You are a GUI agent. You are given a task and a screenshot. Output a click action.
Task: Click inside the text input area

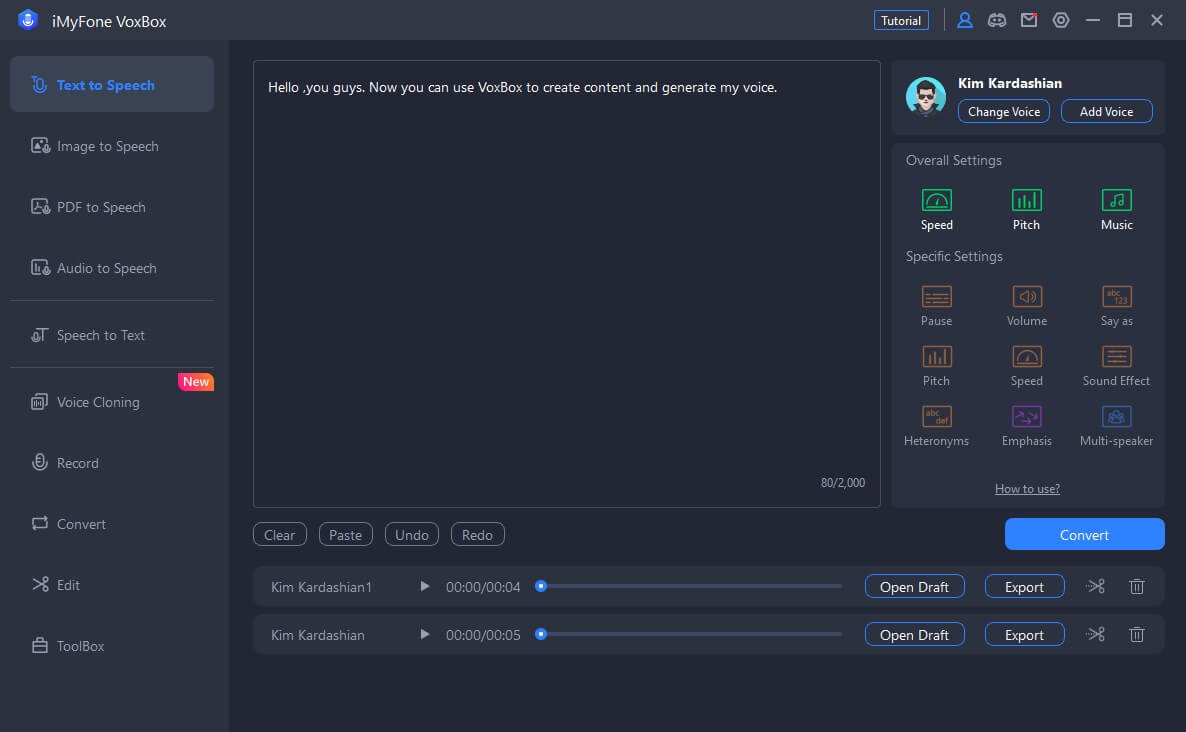click(567, 284)
